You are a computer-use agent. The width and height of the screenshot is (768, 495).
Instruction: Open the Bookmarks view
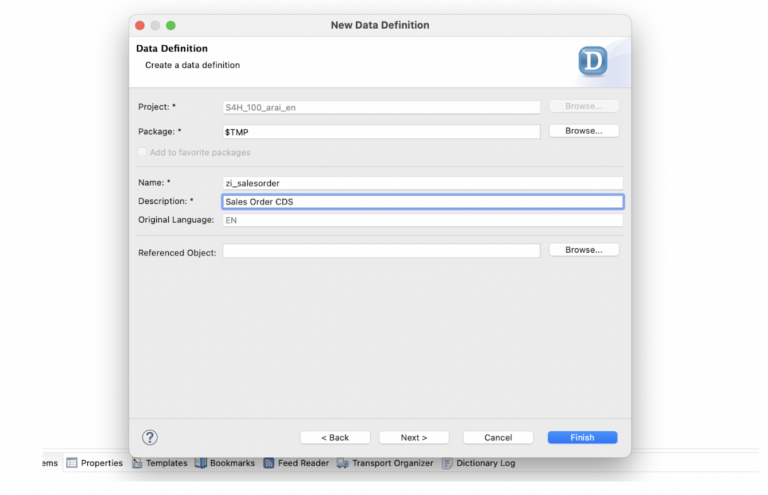tap(231, 463)
